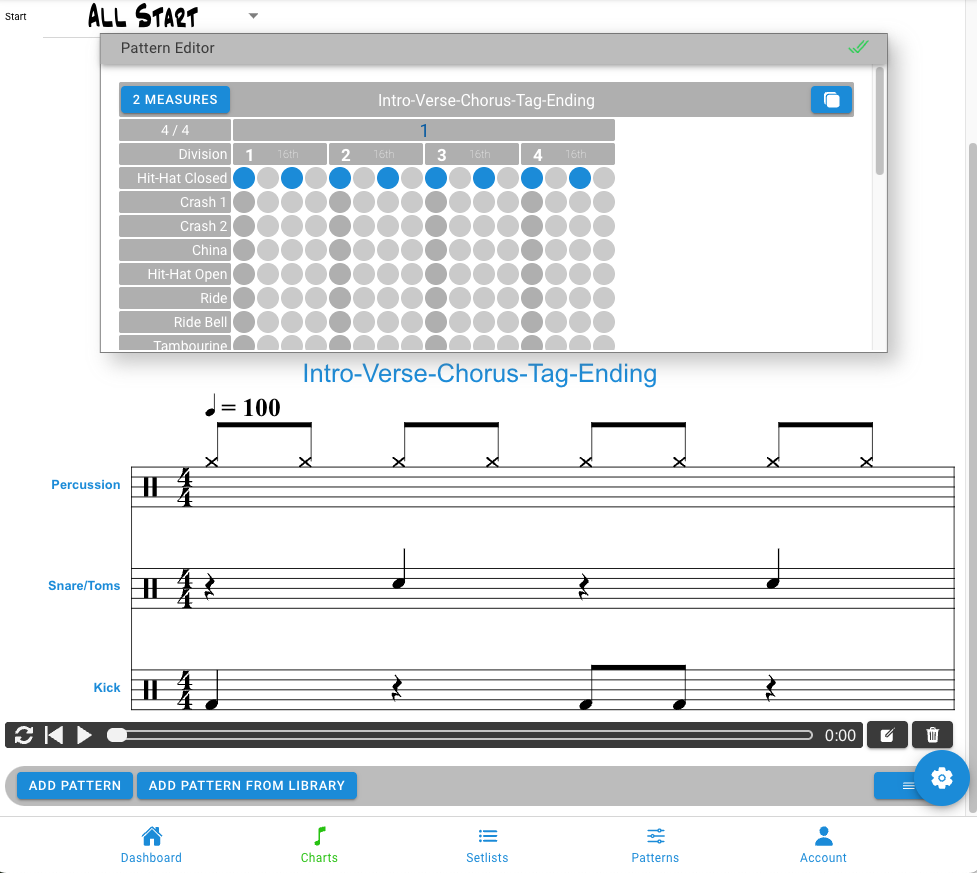The image size is (977, 873).
Task: Add a Ride hit on beat three
Action: point(436,297)
